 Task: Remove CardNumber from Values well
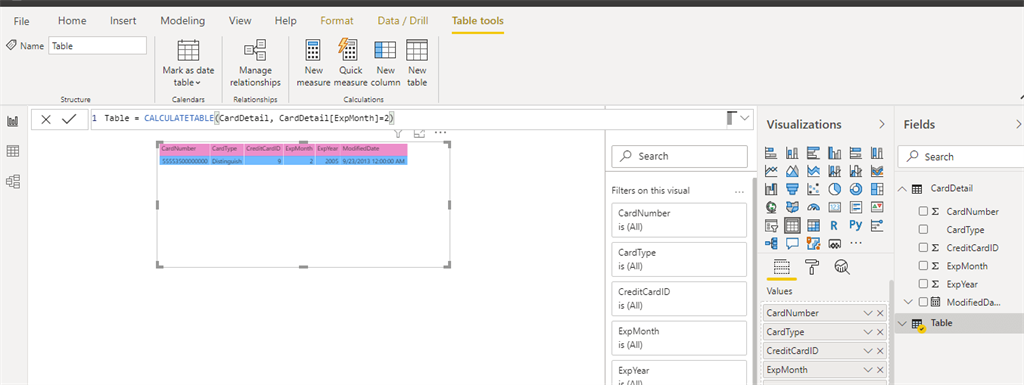click(x=880, y=313)
